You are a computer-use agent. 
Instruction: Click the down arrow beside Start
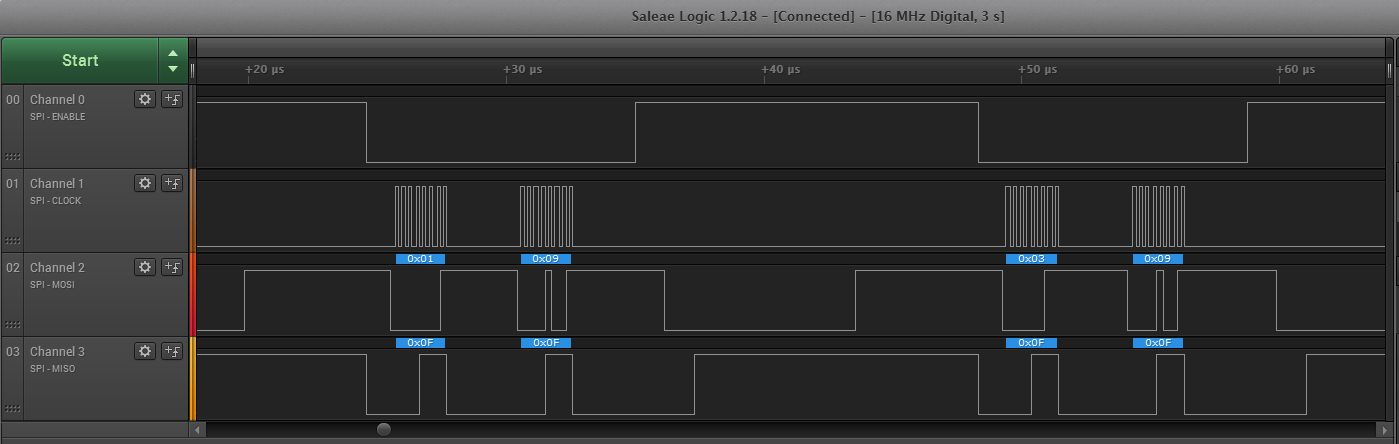[x=173, y=69]
